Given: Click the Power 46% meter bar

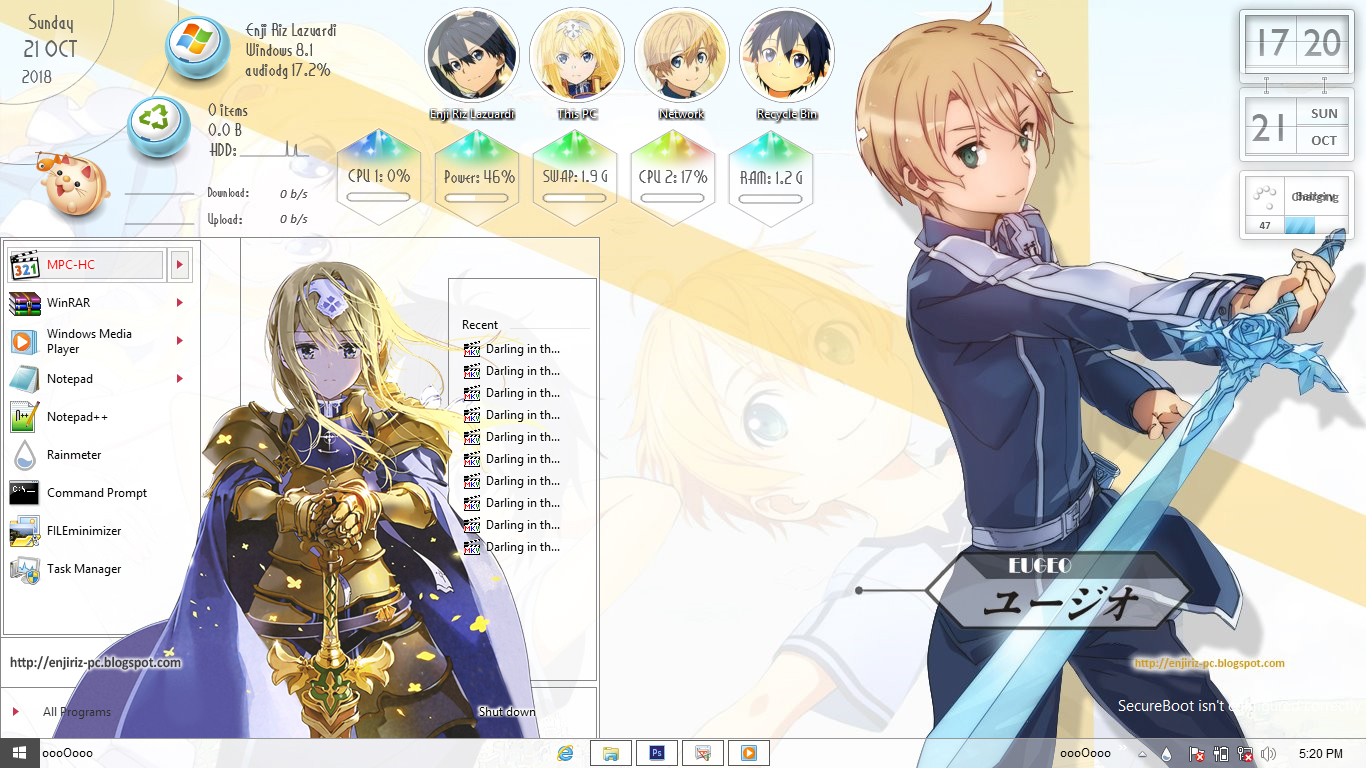Looking at the screenshot, I should click(x=477, y=198).
